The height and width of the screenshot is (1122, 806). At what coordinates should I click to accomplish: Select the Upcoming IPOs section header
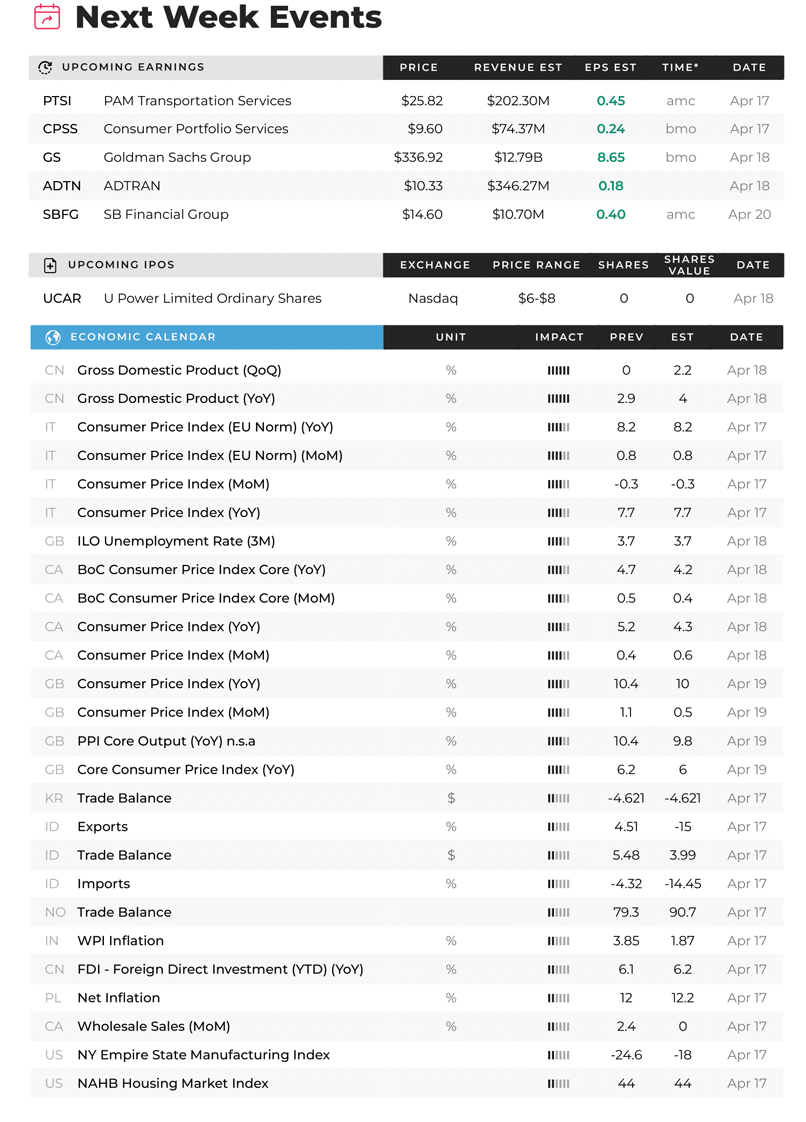coord(206,265)
